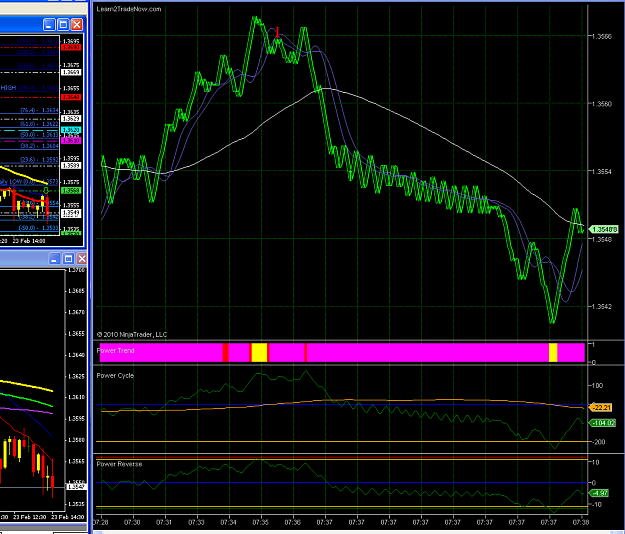Click the green down arrow in Fibonacci chart
Image resolution: width=625 pixels, height=534 pixels.
coord(46,191)
